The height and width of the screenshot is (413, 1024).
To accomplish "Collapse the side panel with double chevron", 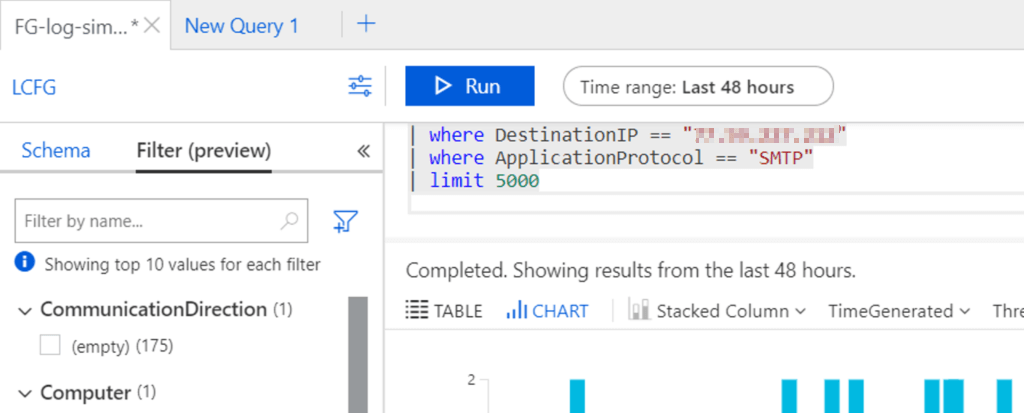I will tap(364, 152).
